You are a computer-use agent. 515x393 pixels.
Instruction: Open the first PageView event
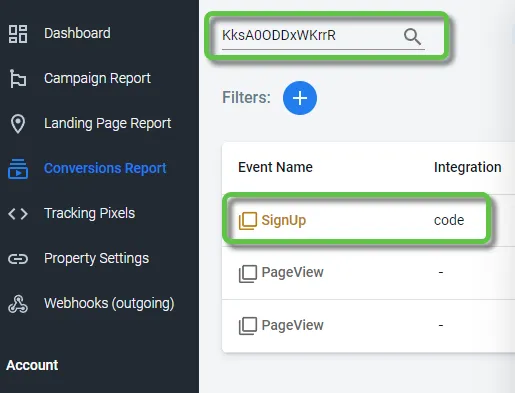292,273
